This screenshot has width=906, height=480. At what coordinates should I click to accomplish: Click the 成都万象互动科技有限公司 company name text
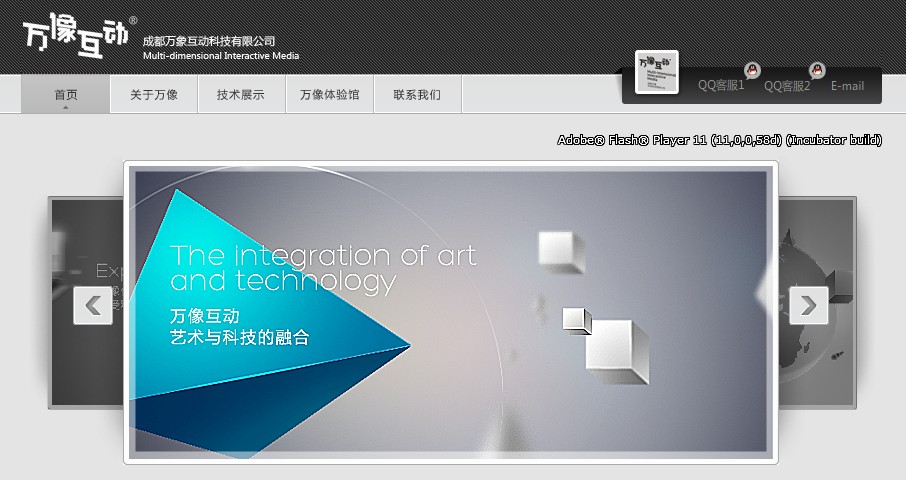click(209, 41)
